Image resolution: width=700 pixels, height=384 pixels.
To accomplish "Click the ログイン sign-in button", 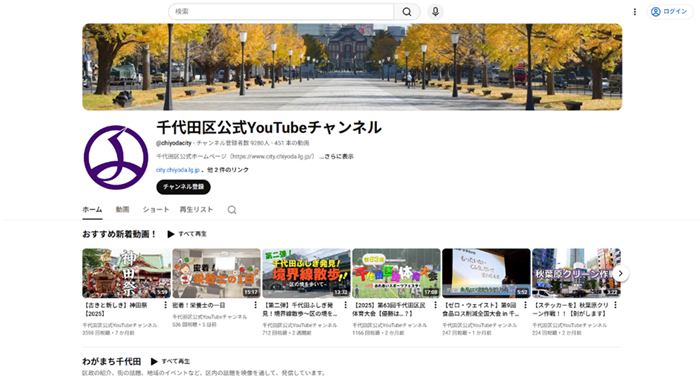I will [669, 12].
